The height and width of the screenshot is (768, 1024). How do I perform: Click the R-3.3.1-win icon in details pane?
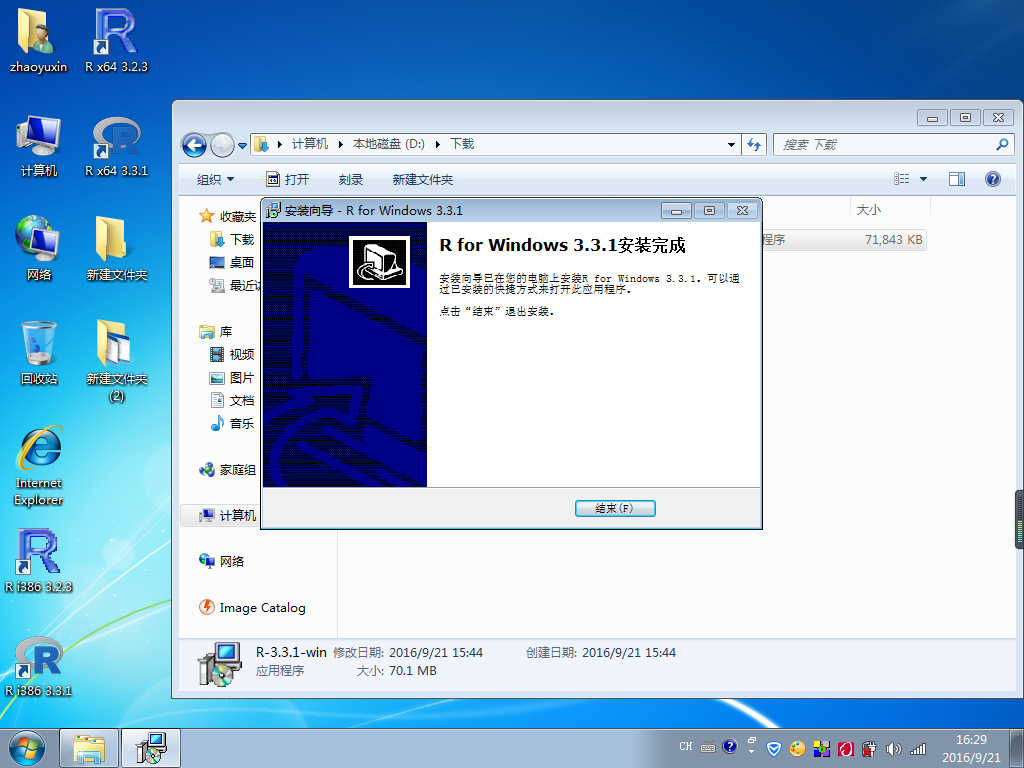(219, 664)
